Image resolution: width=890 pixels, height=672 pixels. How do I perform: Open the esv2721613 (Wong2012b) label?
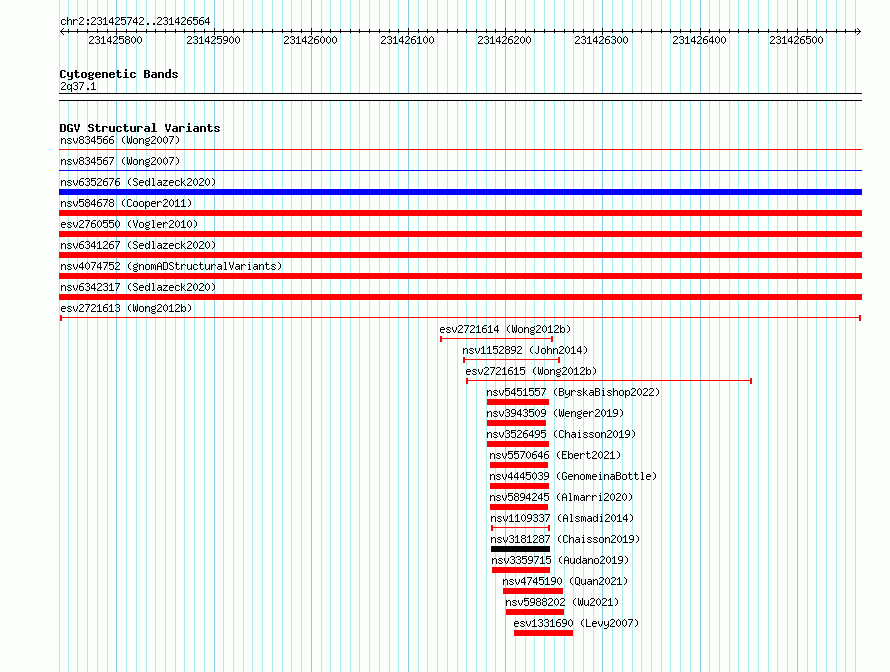pos(126,308)
